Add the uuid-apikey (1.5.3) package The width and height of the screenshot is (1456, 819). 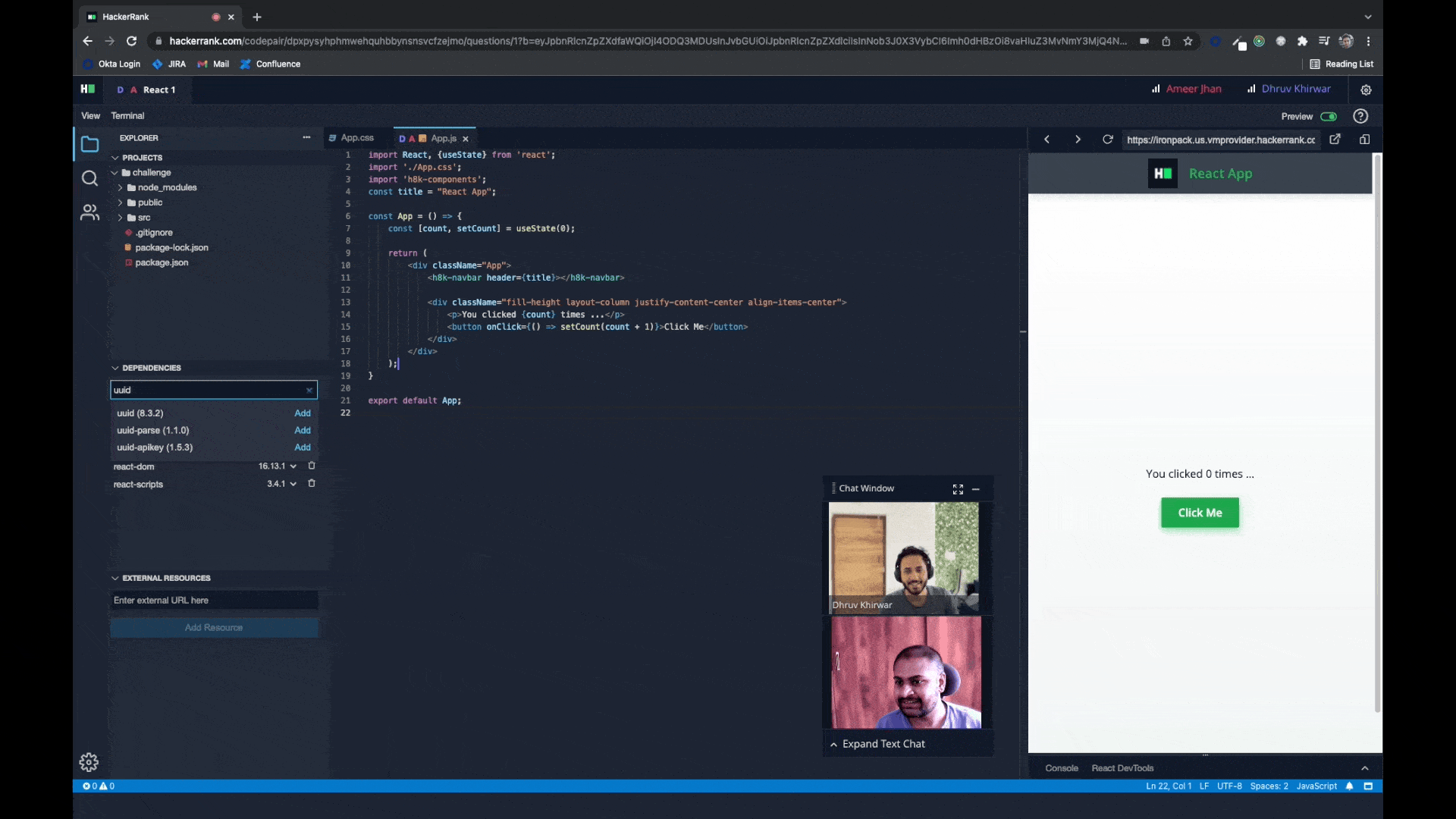(x=303, y=447)
